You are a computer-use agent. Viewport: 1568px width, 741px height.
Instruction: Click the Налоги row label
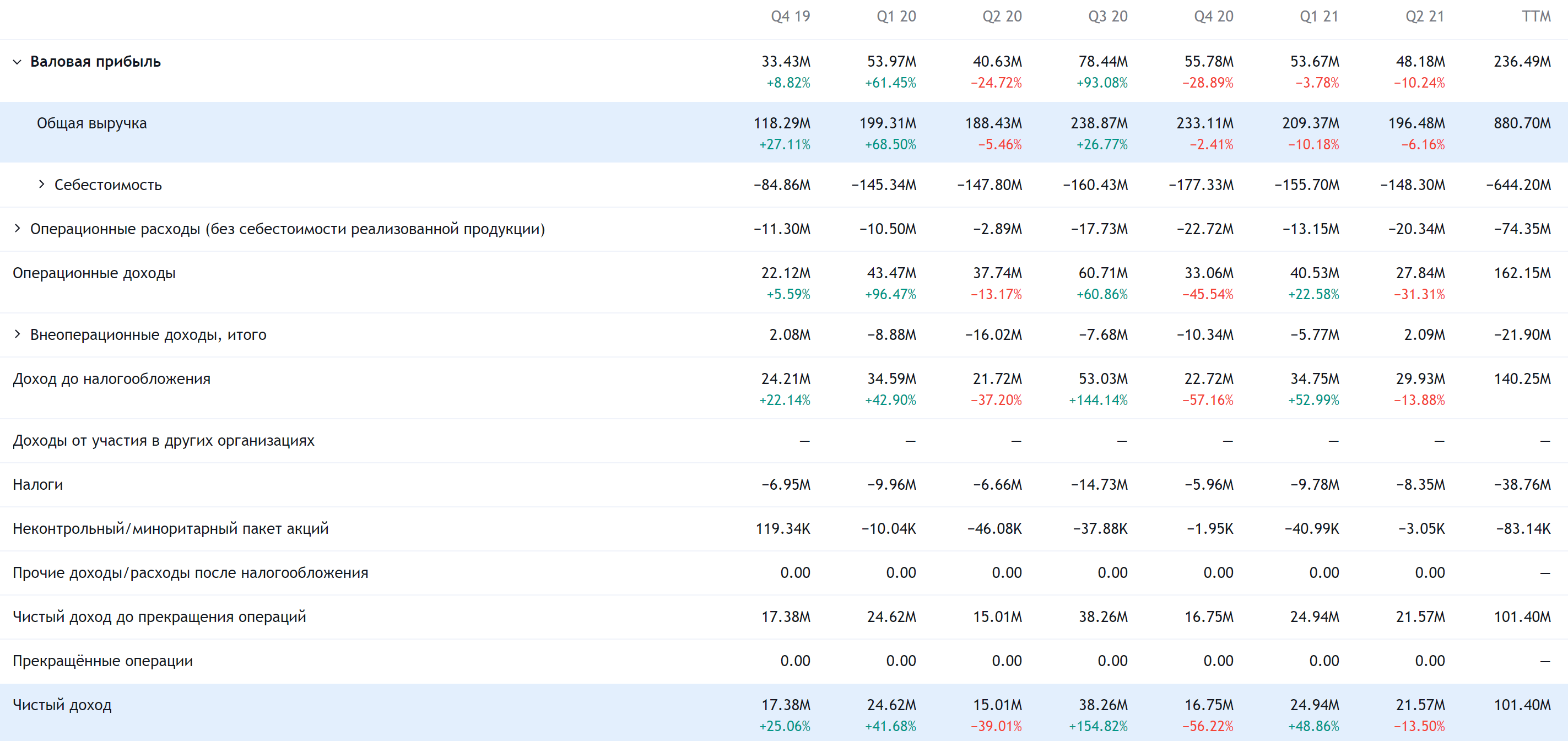[37, 485]
